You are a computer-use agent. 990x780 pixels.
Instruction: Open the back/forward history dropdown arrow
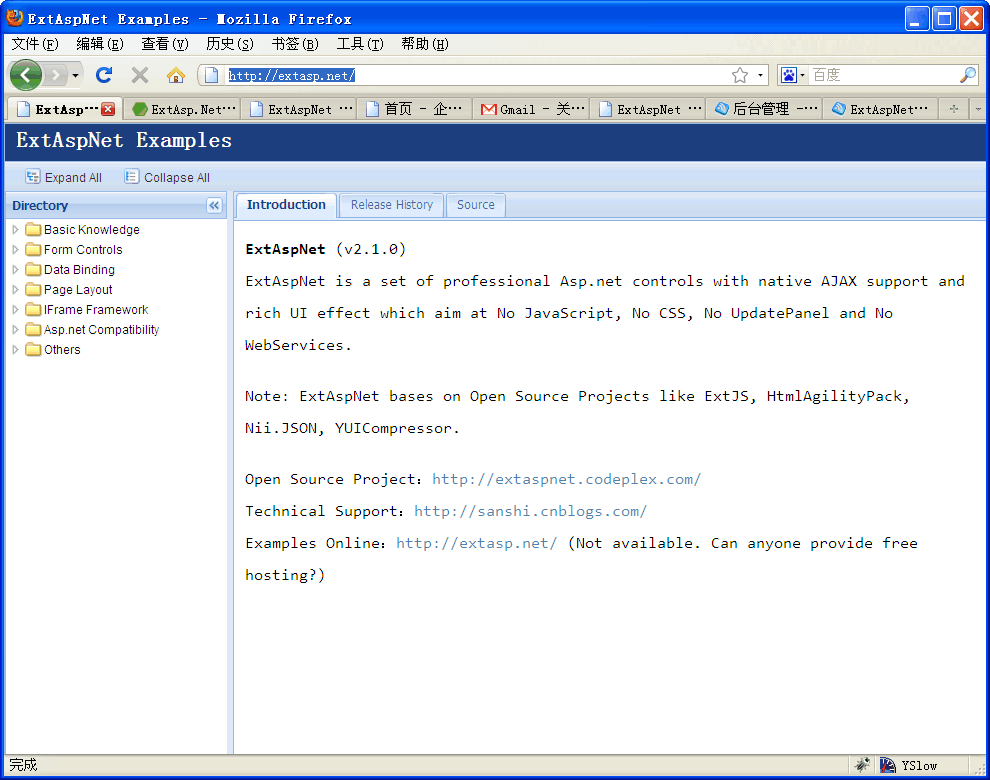coord(75,76)
